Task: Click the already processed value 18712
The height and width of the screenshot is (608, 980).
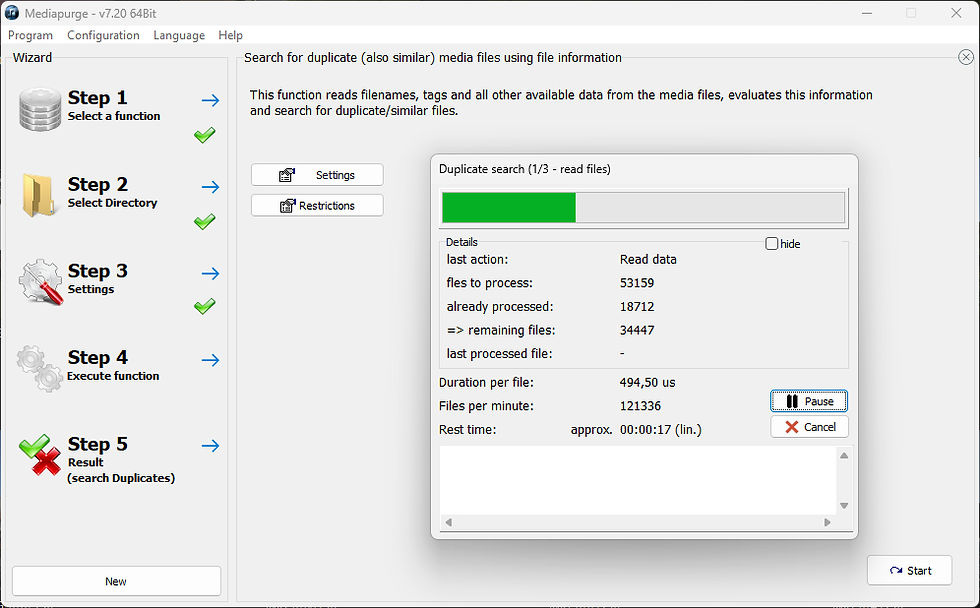Action: [x=637, y=307]
